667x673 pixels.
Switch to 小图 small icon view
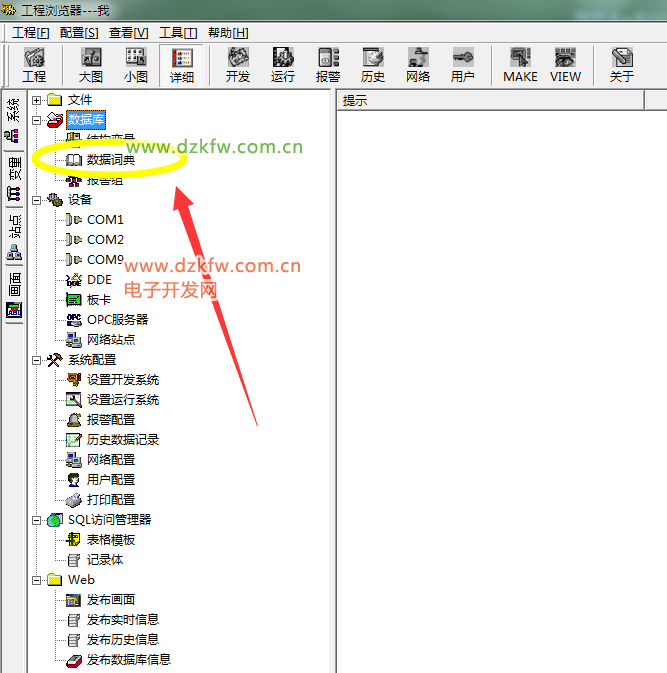click(x=136, y=65)
